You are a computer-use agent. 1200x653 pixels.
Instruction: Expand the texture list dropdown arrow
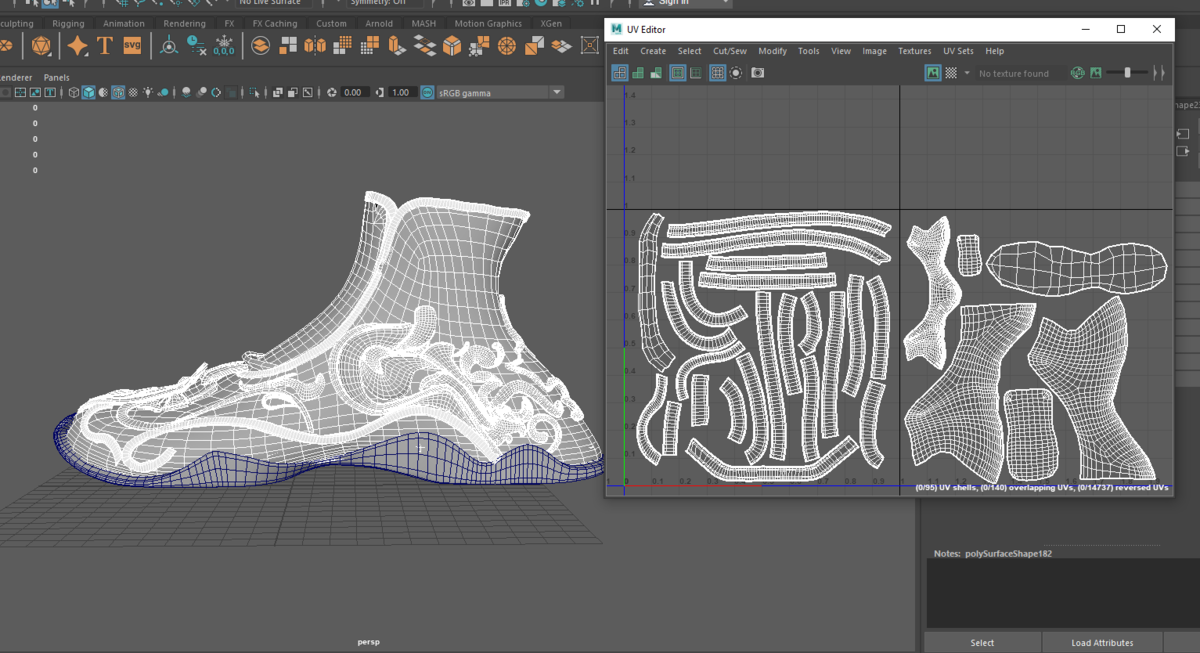(967, 73)
